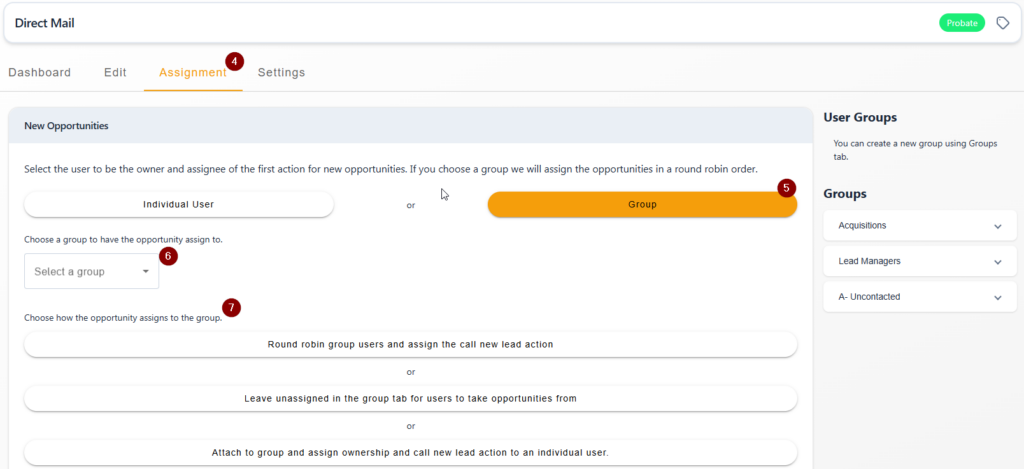Click the red step 5 marker
This screenshot has height=469, width=1024.
point(787,188)
